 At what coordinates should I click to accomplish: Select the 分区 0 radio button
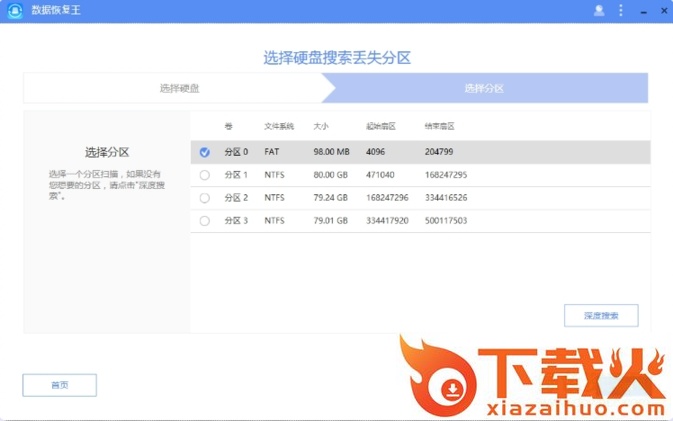(x=205, y=152)
